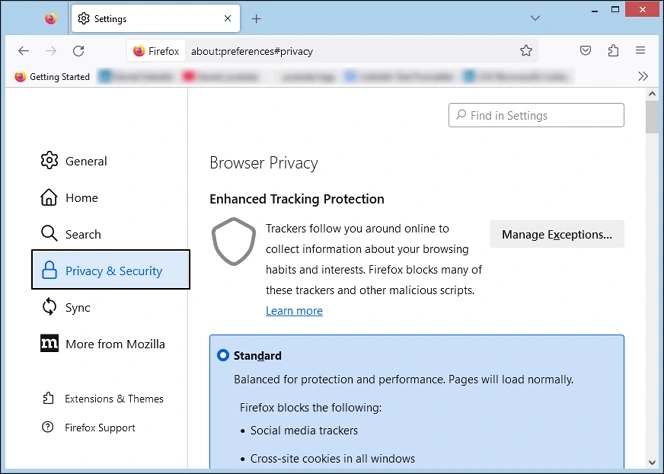Click the Find in Settings search box

pyautogui.click(x=536, y=115)
